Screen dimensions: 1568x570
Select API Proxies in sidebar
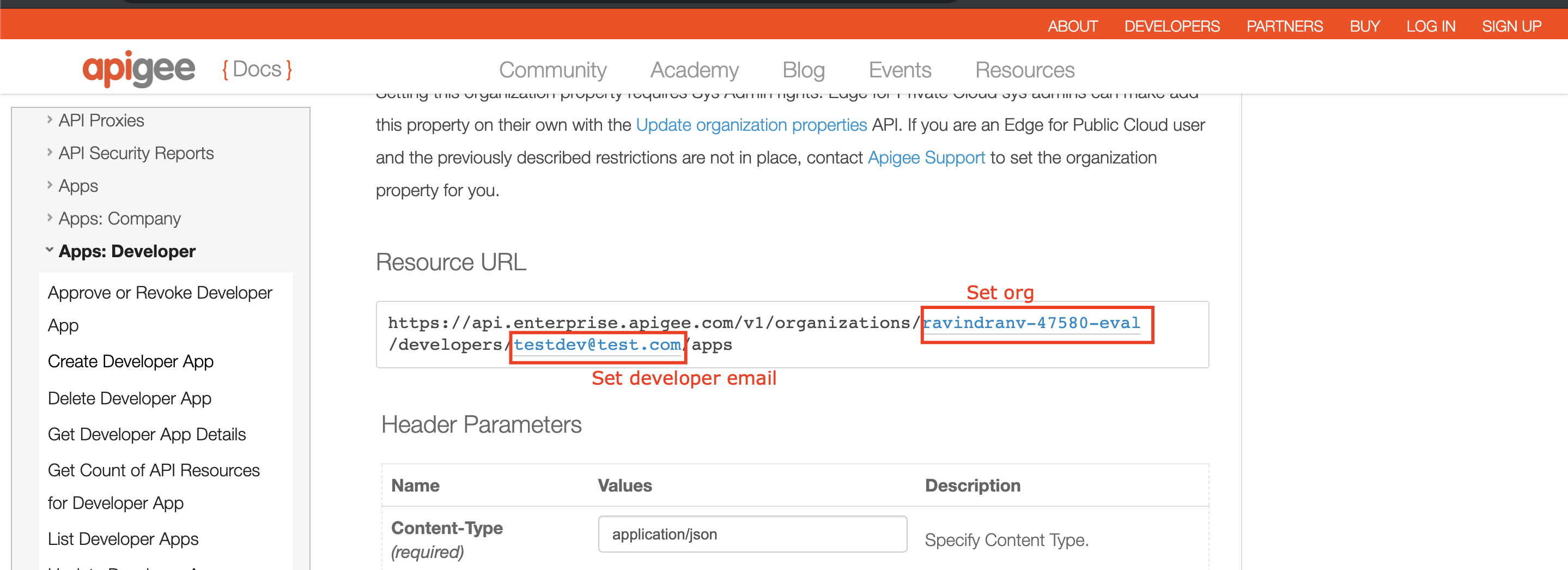pos(101,120)
